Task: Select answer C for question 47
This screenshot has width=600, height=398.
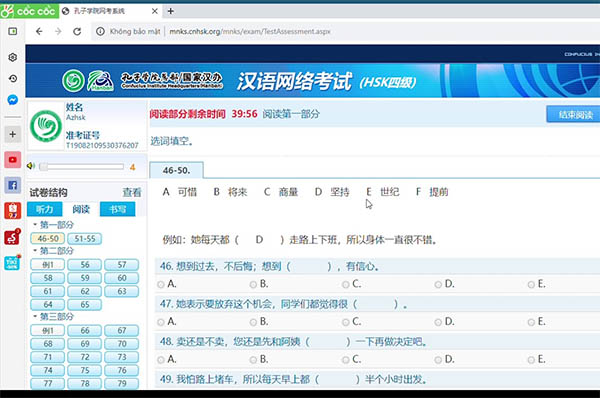Action: click(346, 322)
